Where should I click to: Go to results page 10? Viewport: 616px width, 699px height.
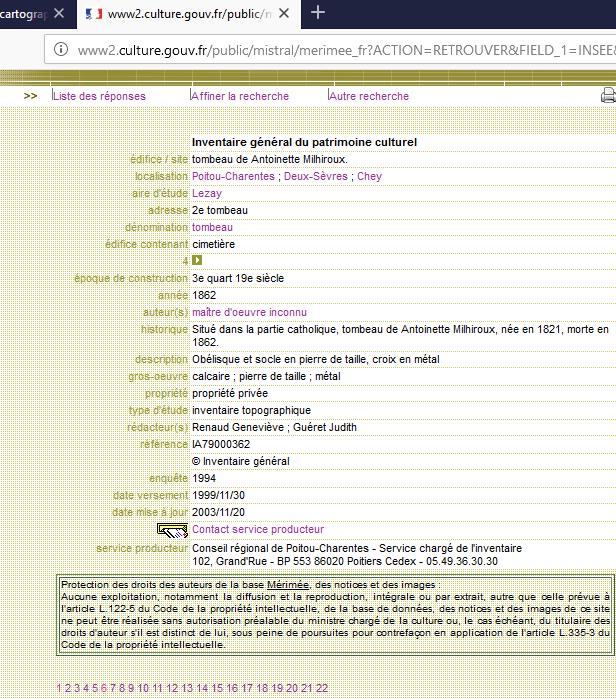(143, 688)
